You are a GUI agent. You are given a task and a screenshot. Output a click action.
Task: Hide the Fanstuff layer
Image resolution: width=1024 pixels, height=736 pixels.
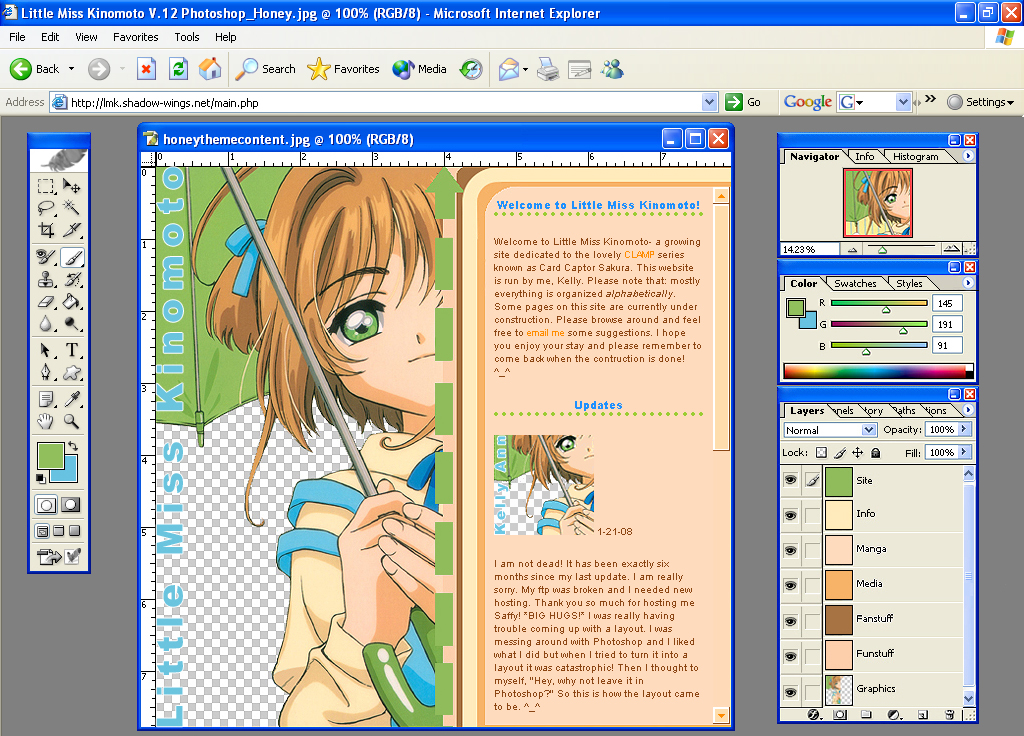point(790,620)
